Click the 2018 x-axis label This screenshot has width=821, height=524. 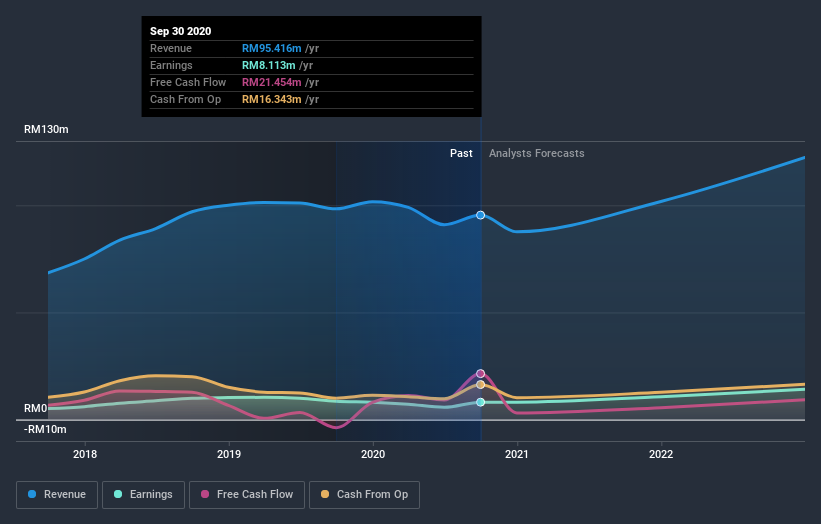pos(85,454)
